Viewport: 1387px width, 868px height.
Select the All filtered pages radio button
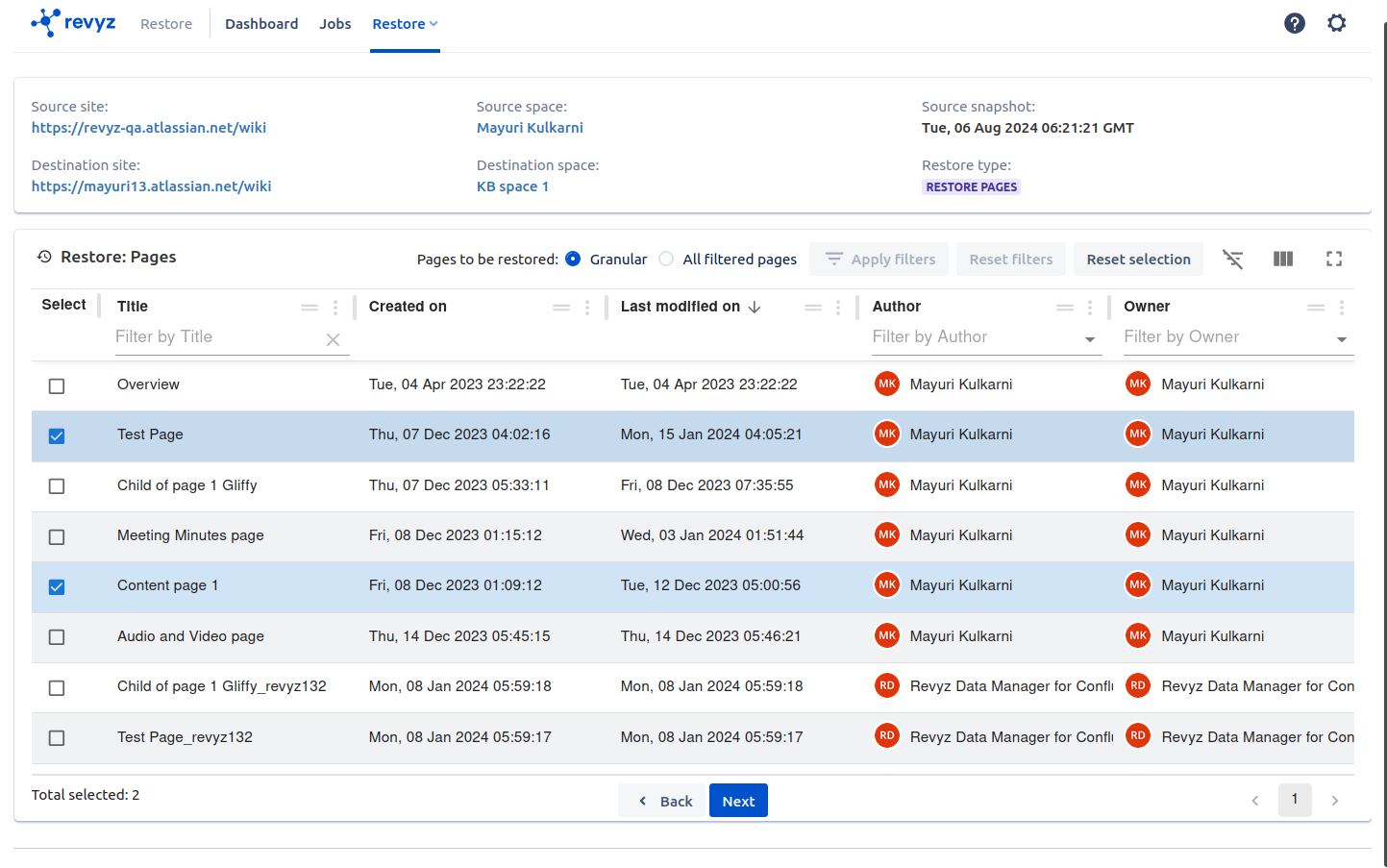pyautogui.click(x=666, y=259)
